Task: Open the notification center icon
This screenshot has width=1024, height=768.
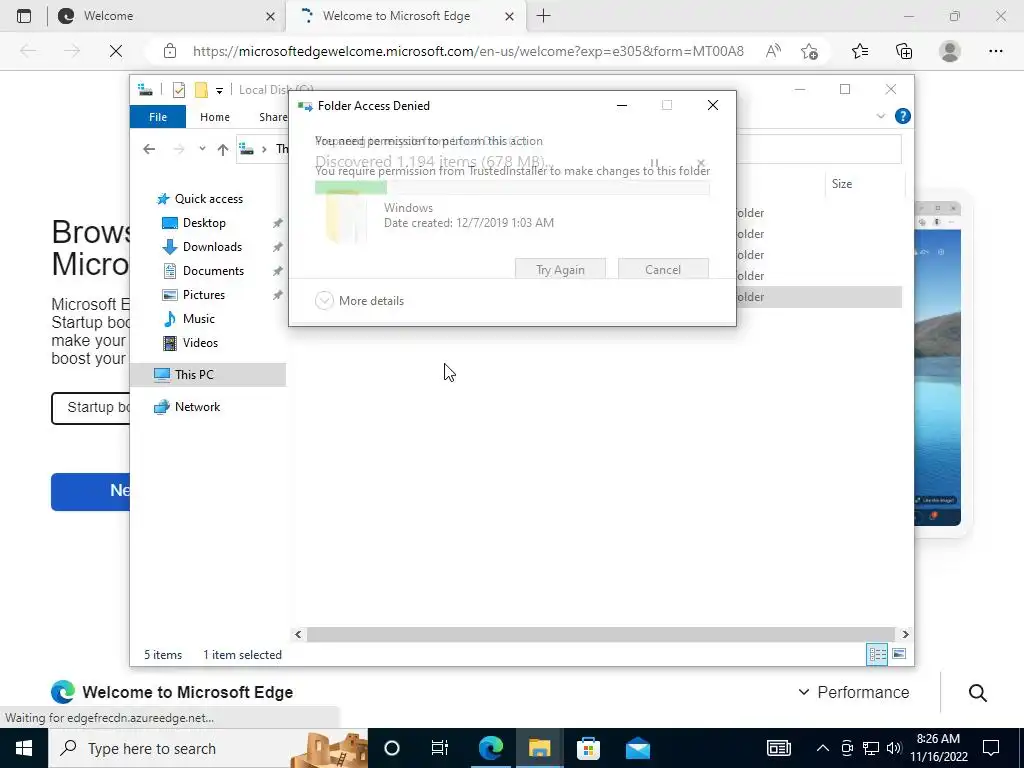Action: point(991,748)
